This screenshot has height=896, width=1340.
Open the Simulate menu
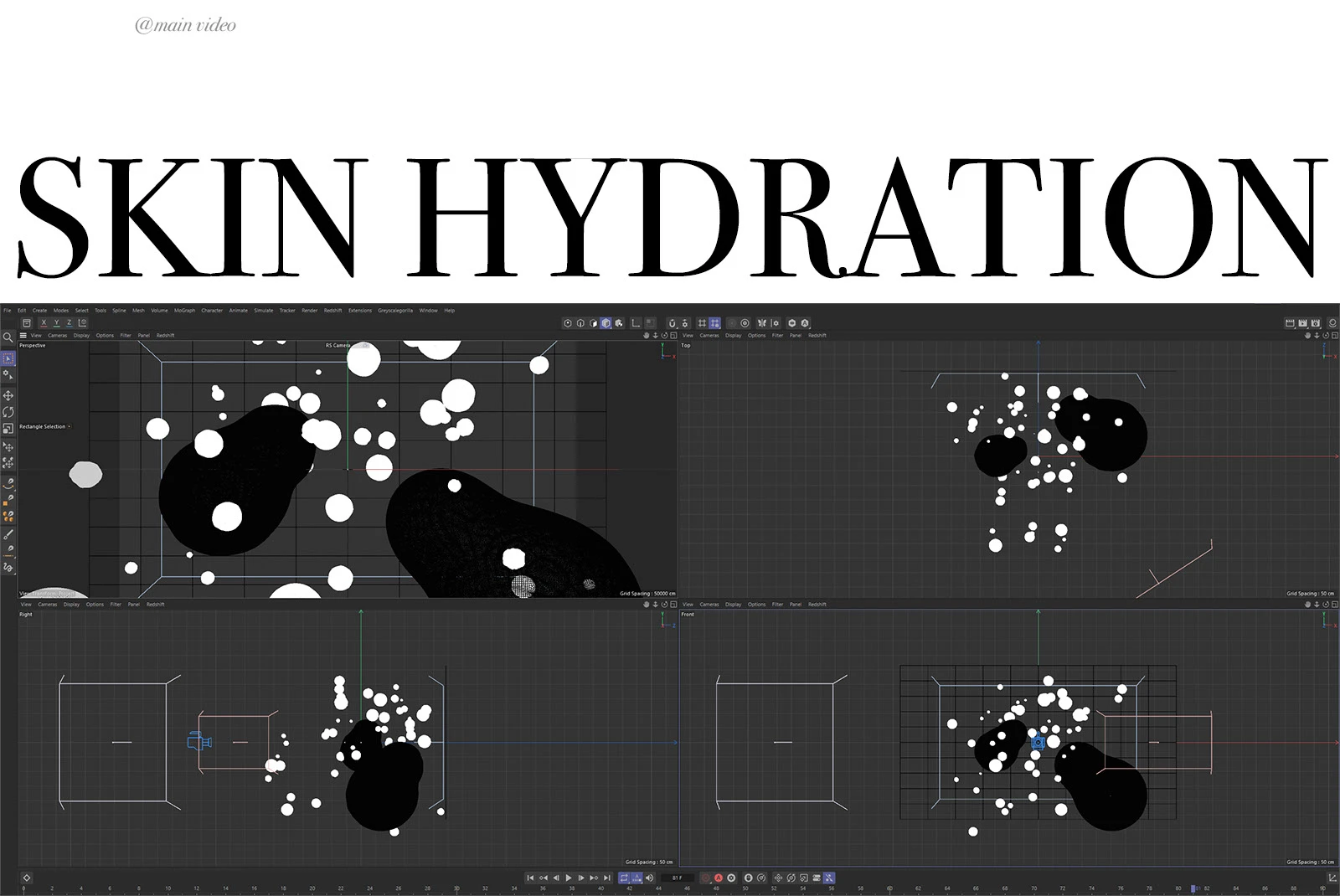[264, 311]
